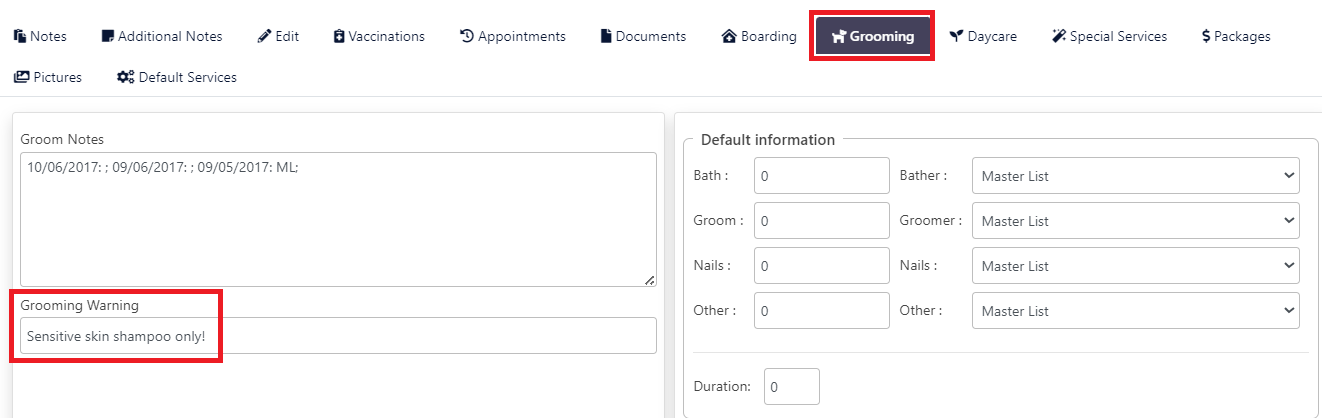Open Vaccinations via its clipboard icon
Viewport: 1322px width, 418px height.
coord(339,36)
